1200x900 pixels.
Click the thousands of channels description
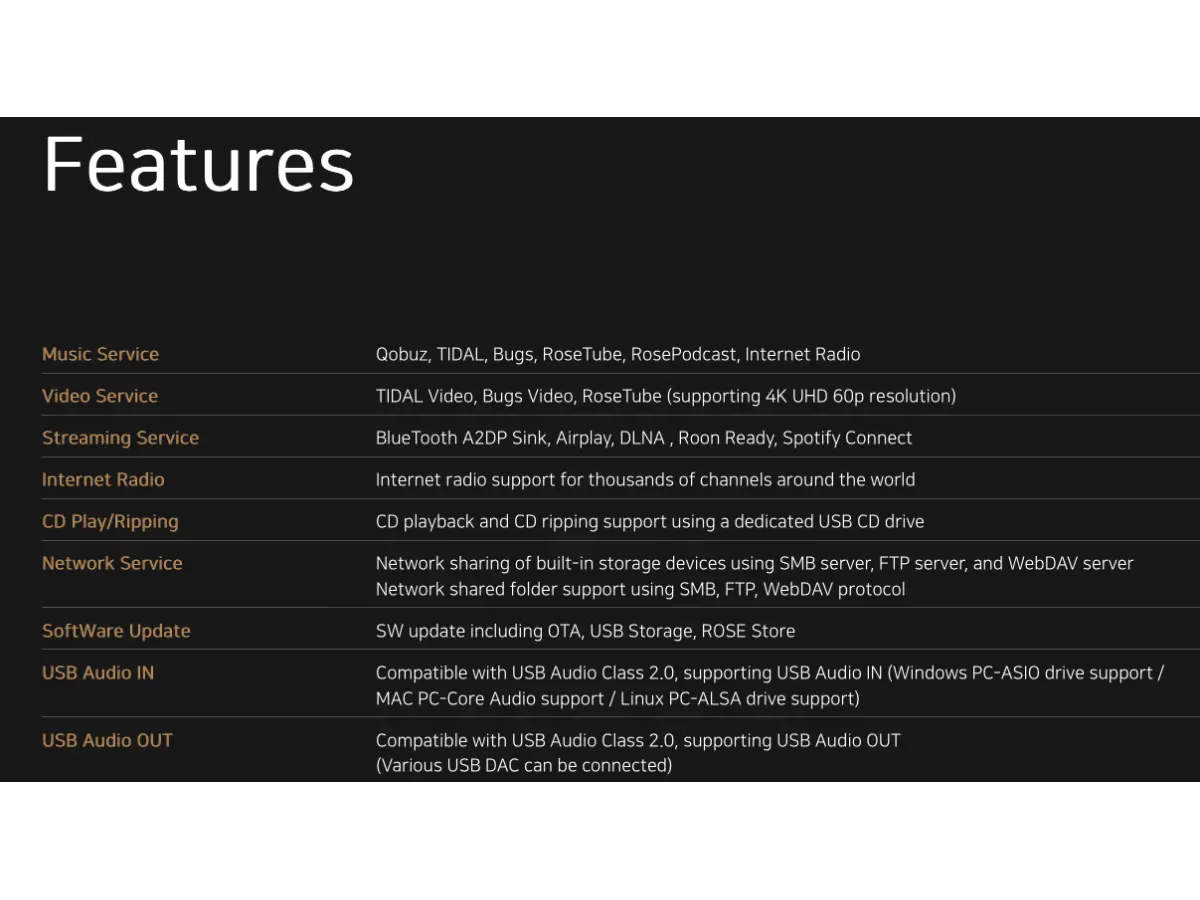coord(645,480)
